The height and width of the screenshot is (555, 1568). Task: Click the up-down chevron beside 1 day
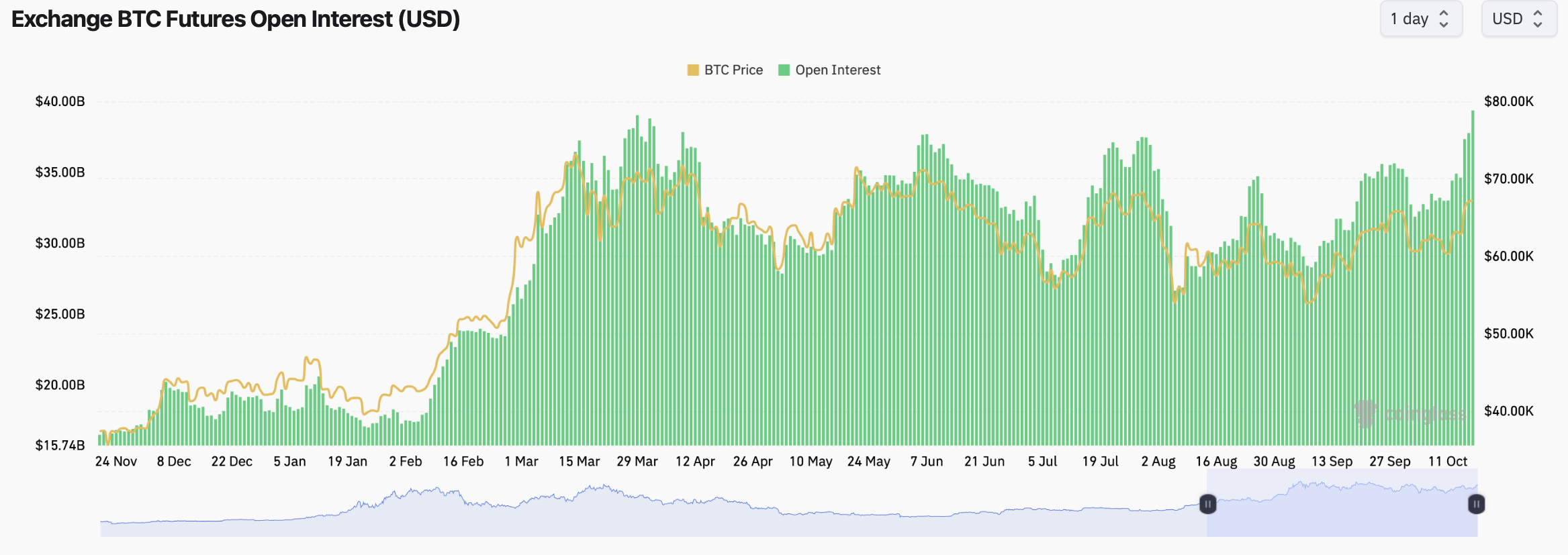pyautogui.click(x=1444, y=19)
